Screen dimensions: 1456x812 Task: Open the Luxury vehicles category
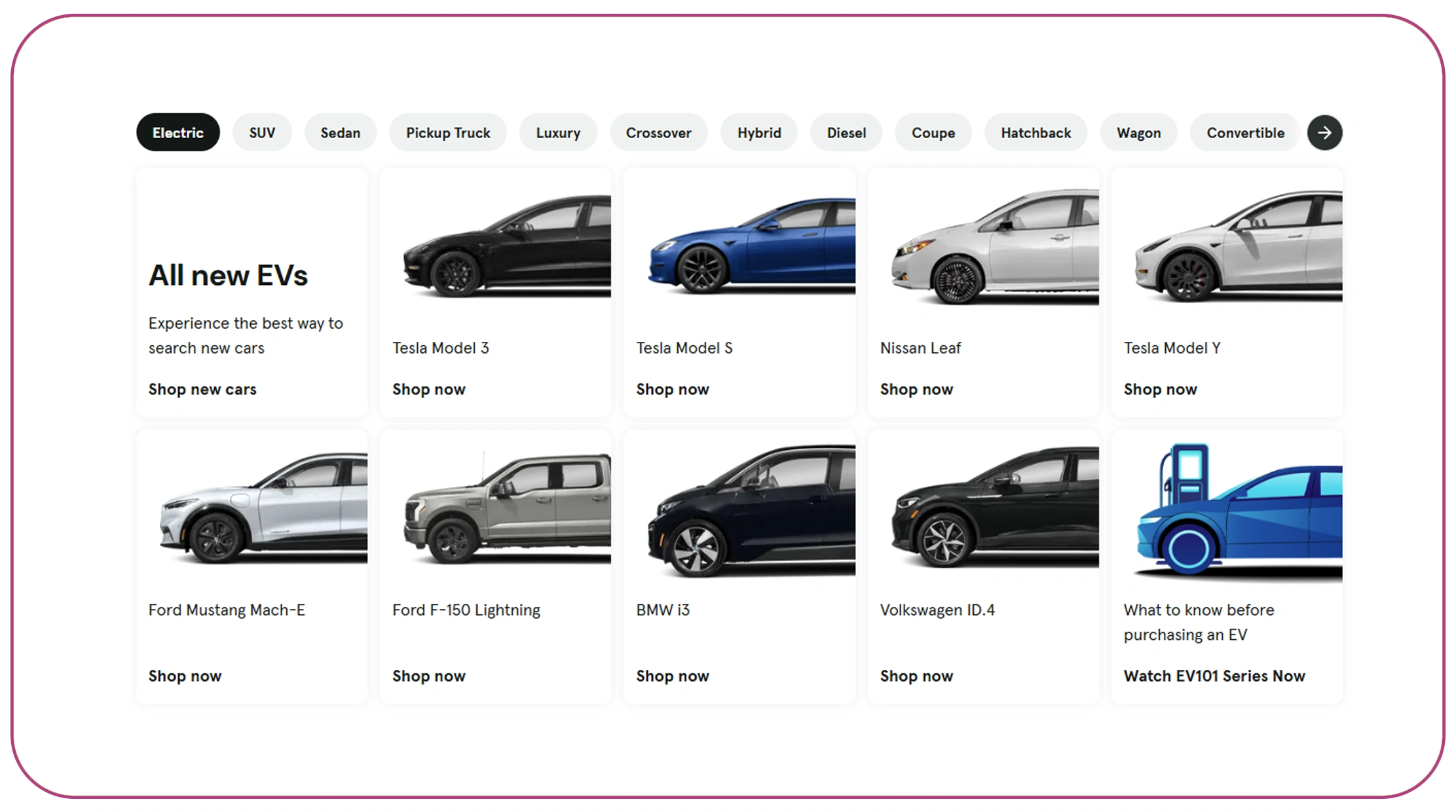[558, 132]
